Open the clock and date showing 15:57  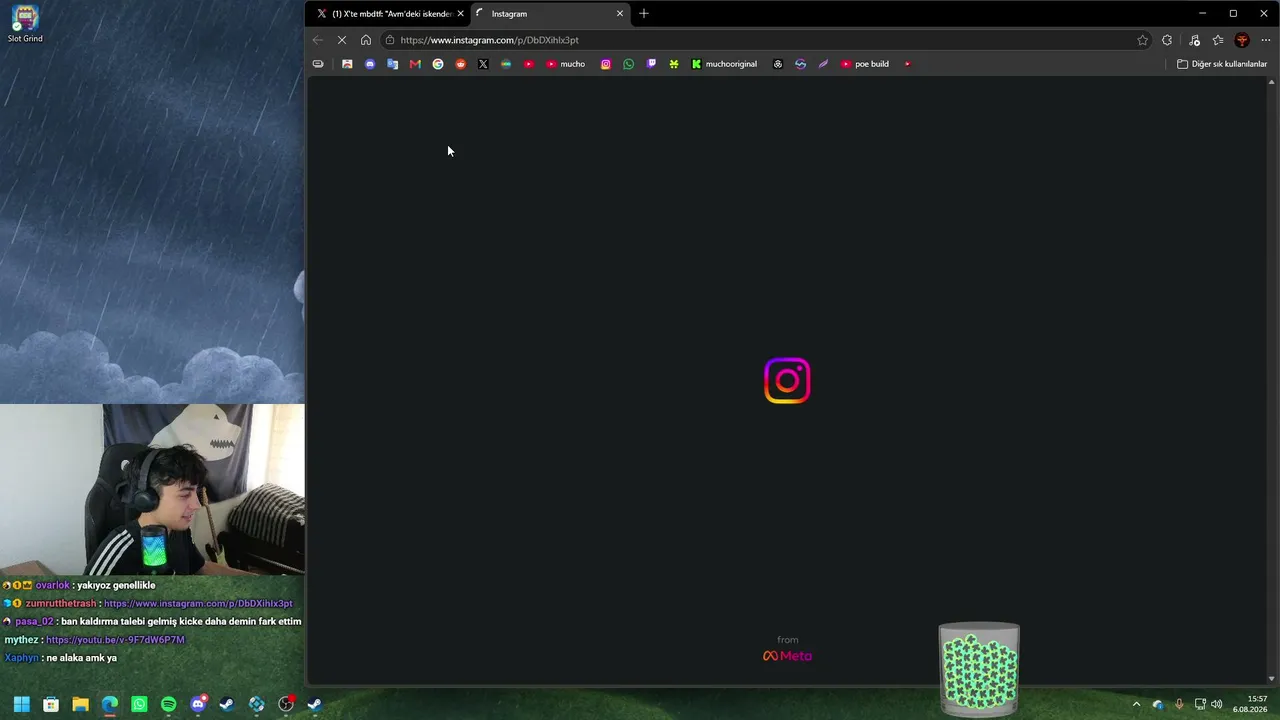click(1250, 704)
